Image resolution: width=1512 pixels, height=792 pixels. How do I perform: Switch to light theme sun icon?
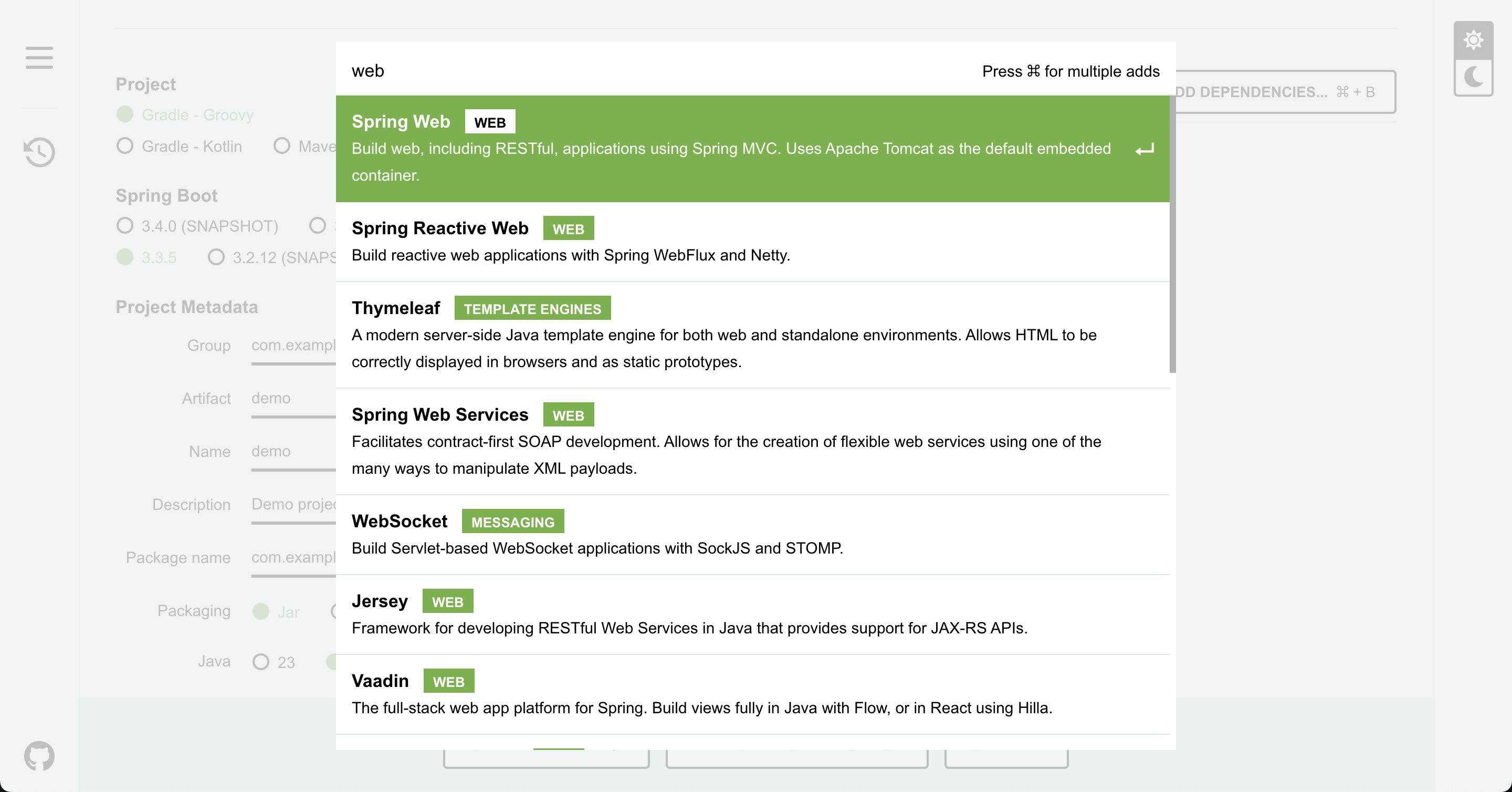click(1473, 40)
